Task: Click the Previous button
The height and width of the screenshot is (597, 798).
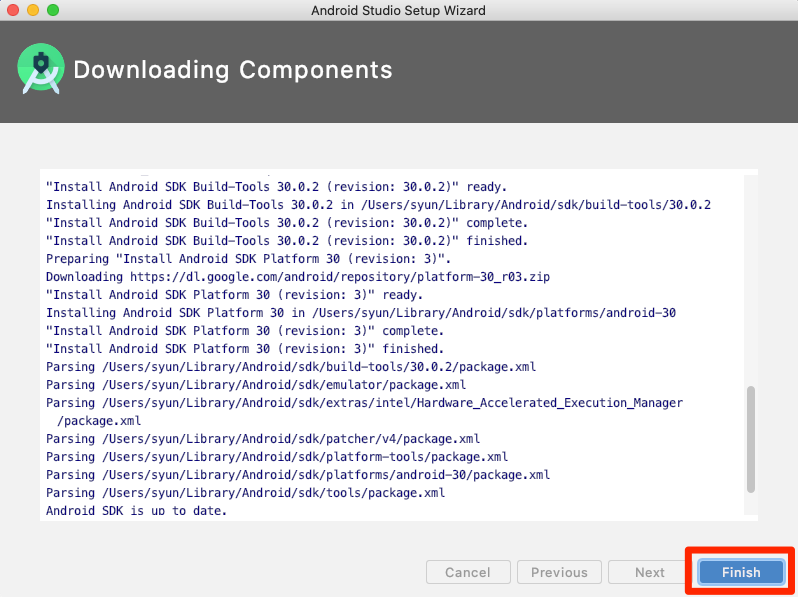Action: coord(559,572)
